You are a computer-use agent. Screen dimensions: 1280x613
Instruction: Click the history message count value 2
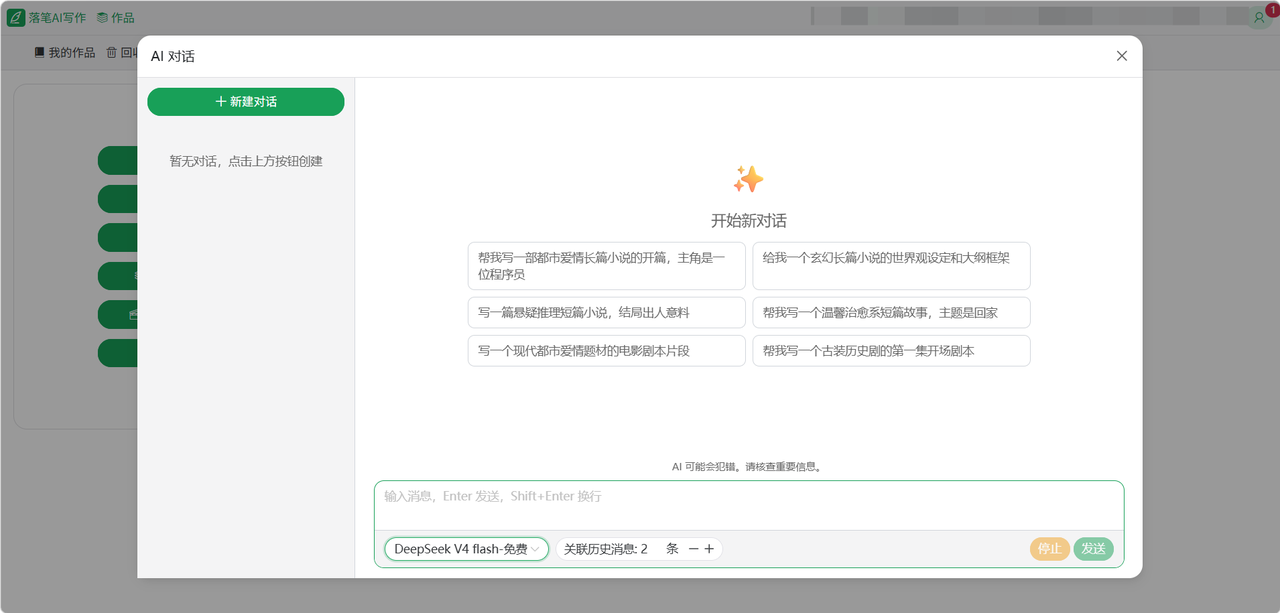(644, 549)
